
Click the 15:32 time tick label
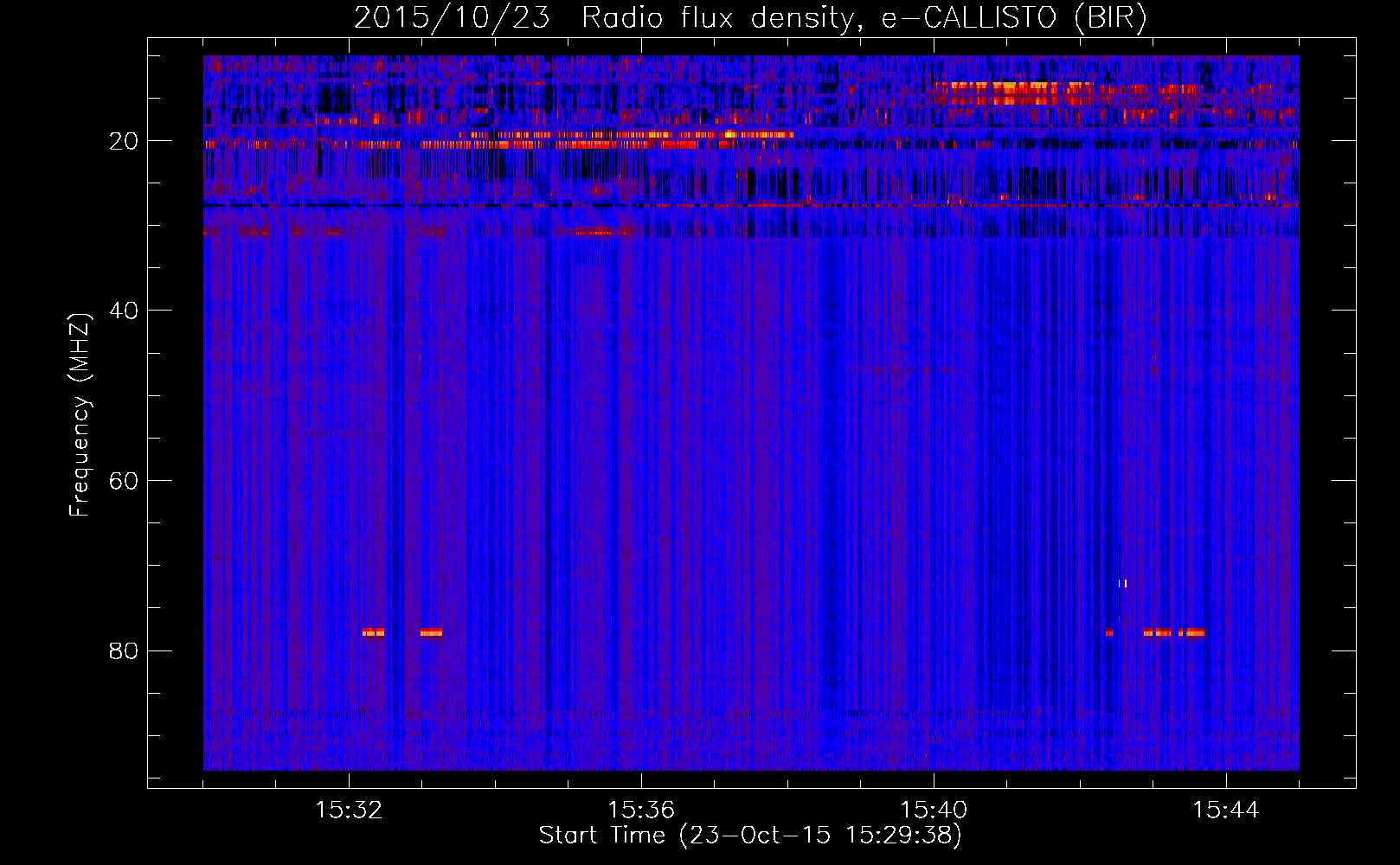pos(349,811)
